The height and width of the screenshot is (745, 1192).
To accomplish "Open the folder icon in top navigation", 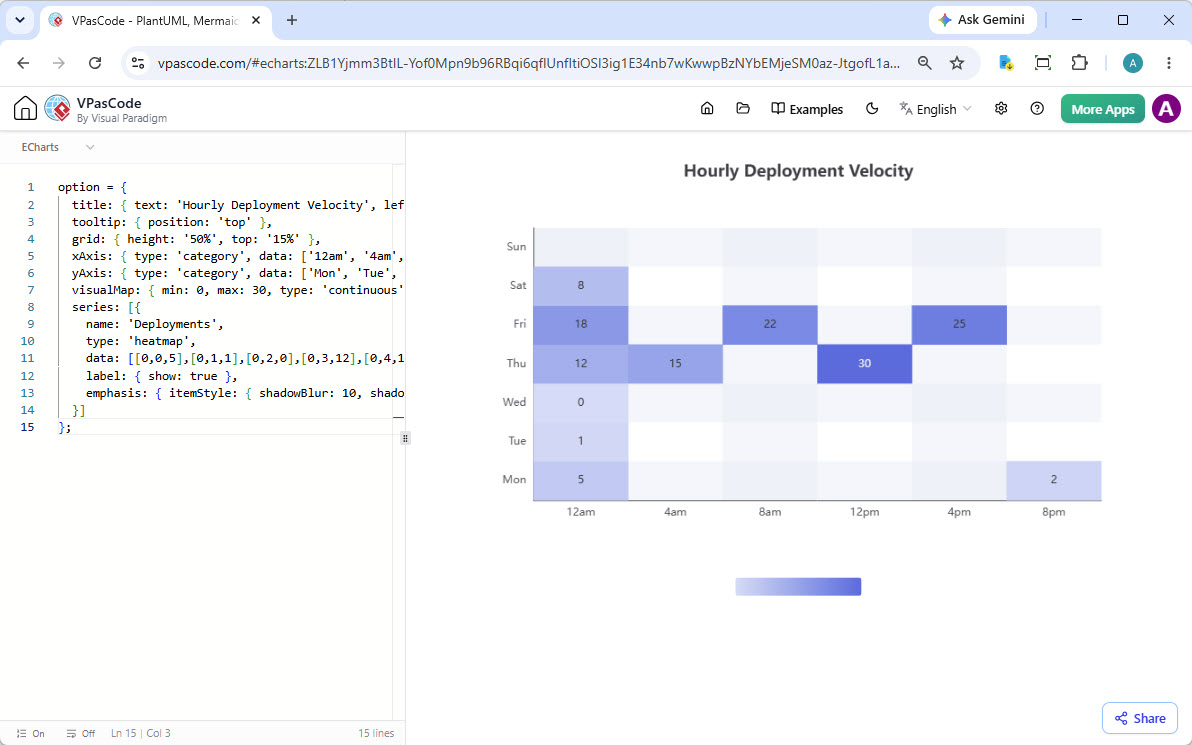I will [743, 109].
